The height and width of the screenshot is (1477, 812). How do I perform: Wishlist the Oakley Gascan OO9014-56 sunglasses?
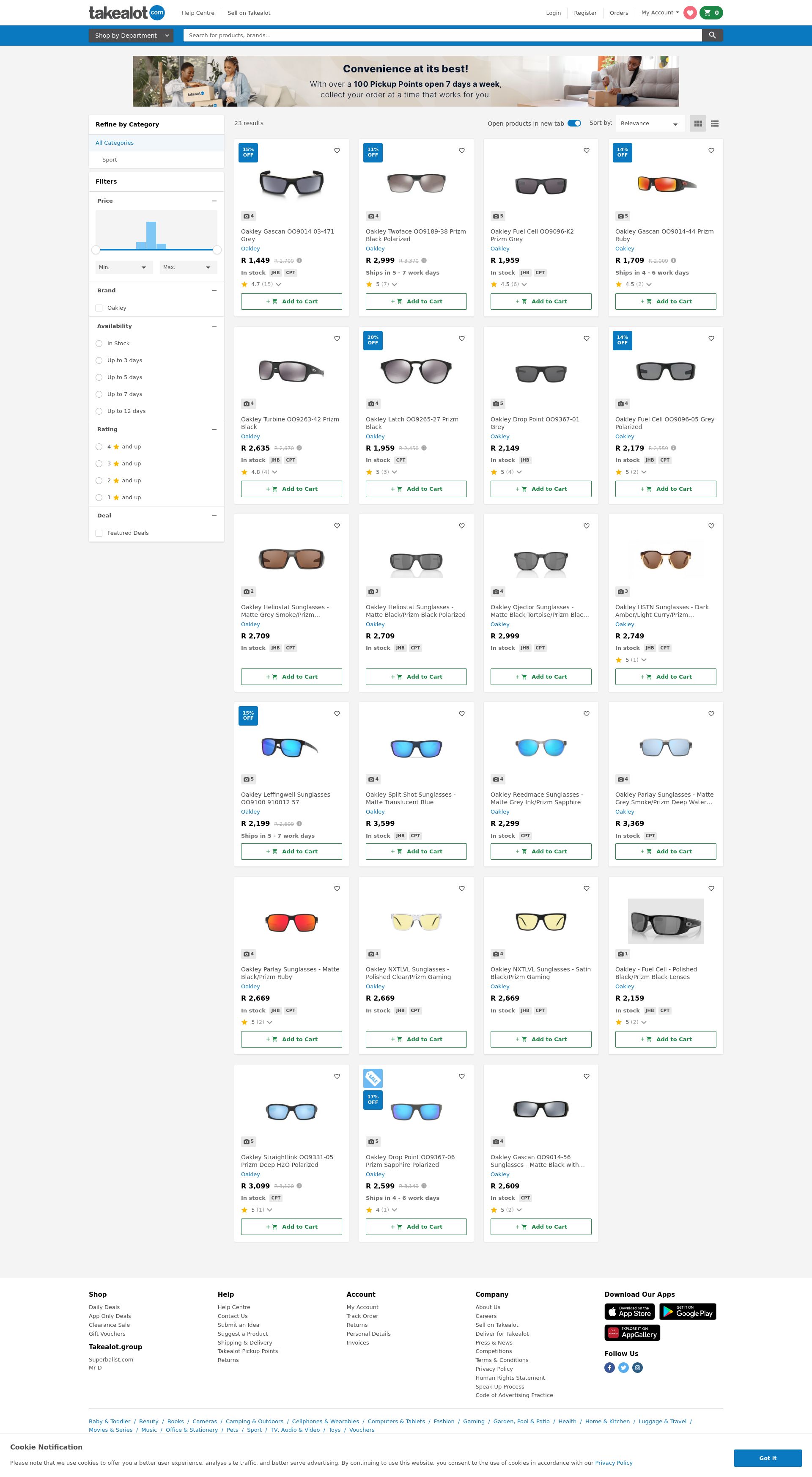coord(586,1076)
